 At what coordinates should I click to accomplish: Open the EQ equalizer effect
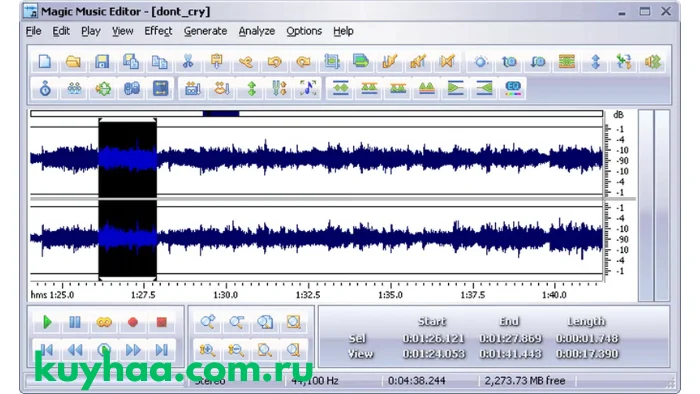pyautogui.click(x=512, y=88)
